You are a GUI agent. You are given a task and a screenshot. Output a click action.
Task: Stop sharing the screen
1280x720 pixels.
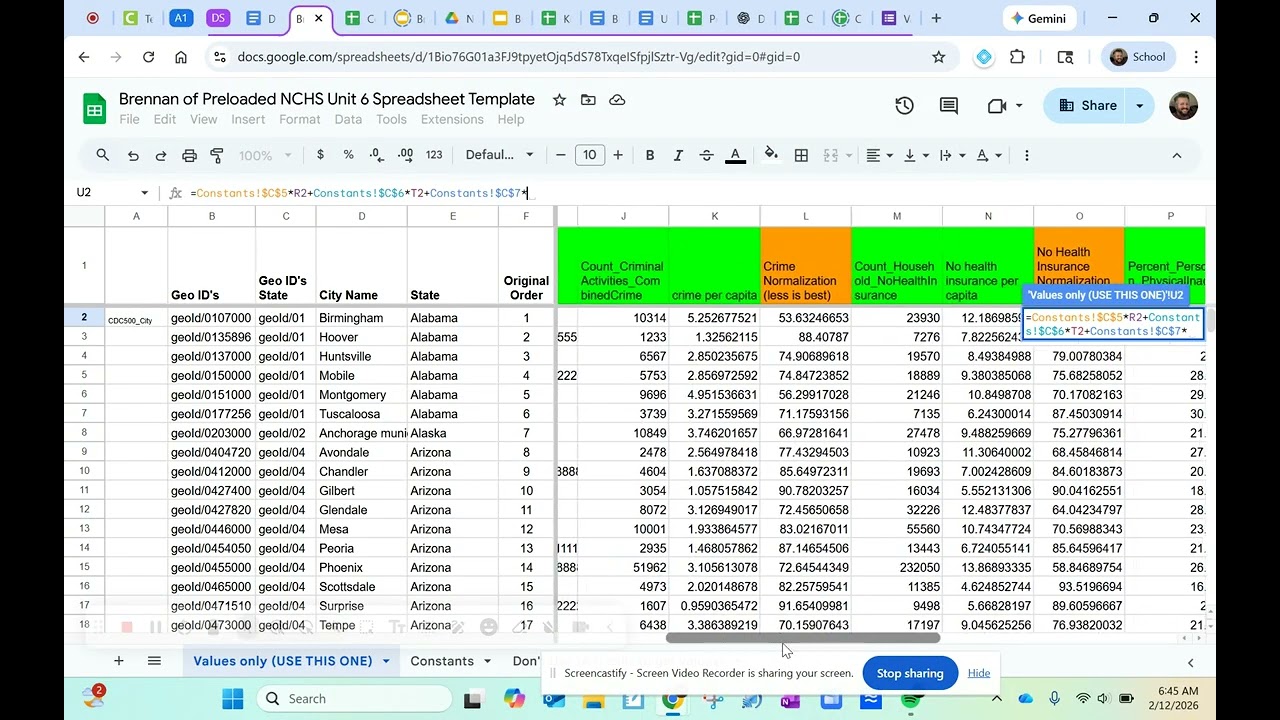(910, 673)
